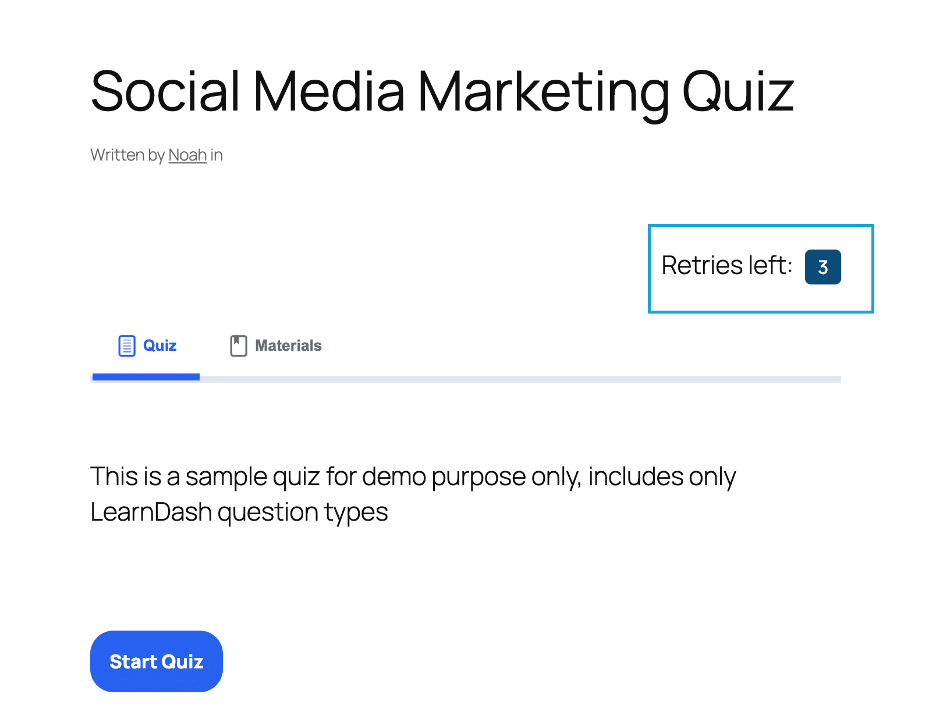The height and width of the screenshot is (726, 936).
Task: Click the highlighted retries box border
Action: click(x=761, y=226)
